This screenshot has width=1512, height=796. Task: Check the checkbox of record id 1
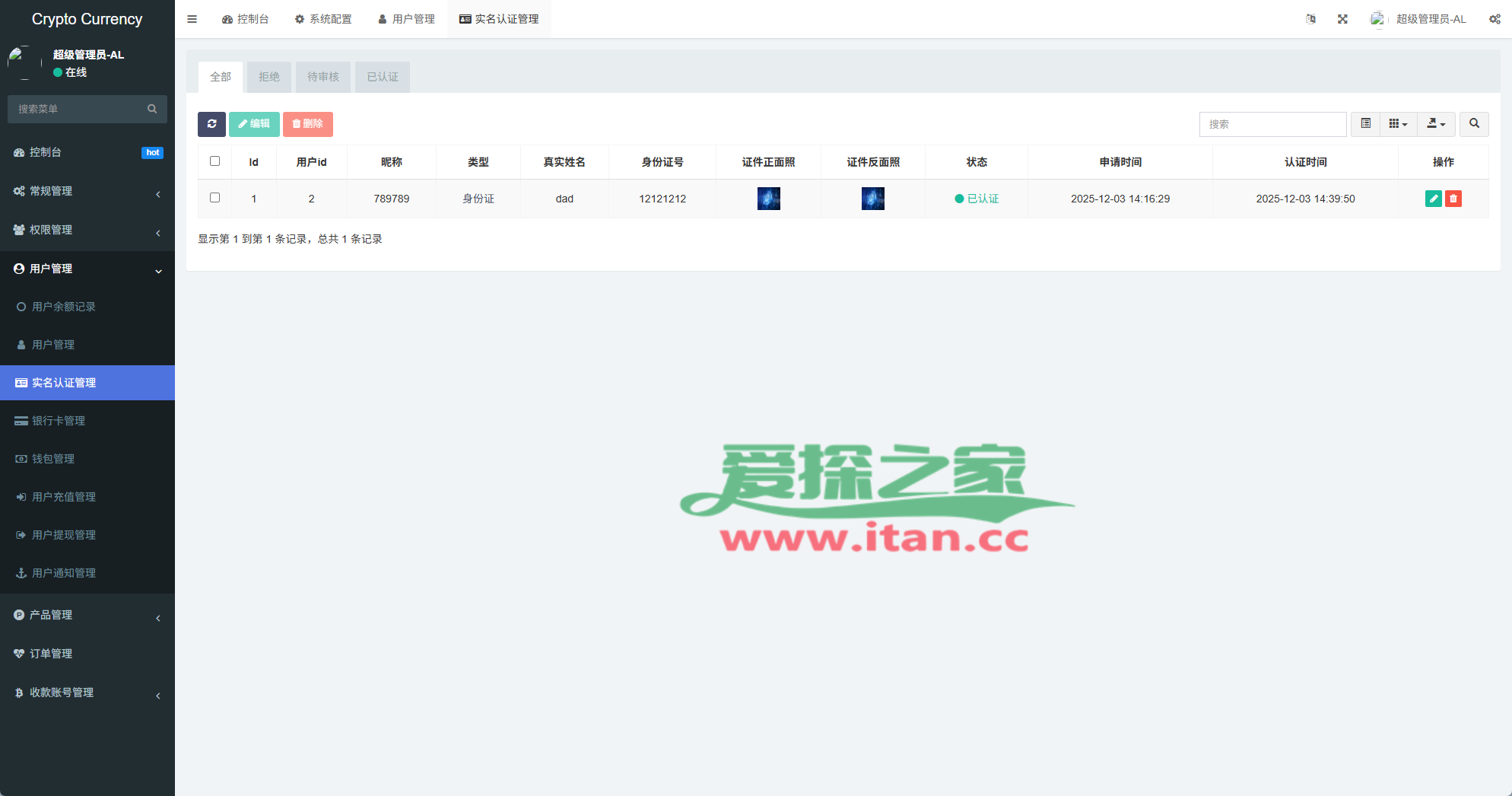(x=214, y=197)
